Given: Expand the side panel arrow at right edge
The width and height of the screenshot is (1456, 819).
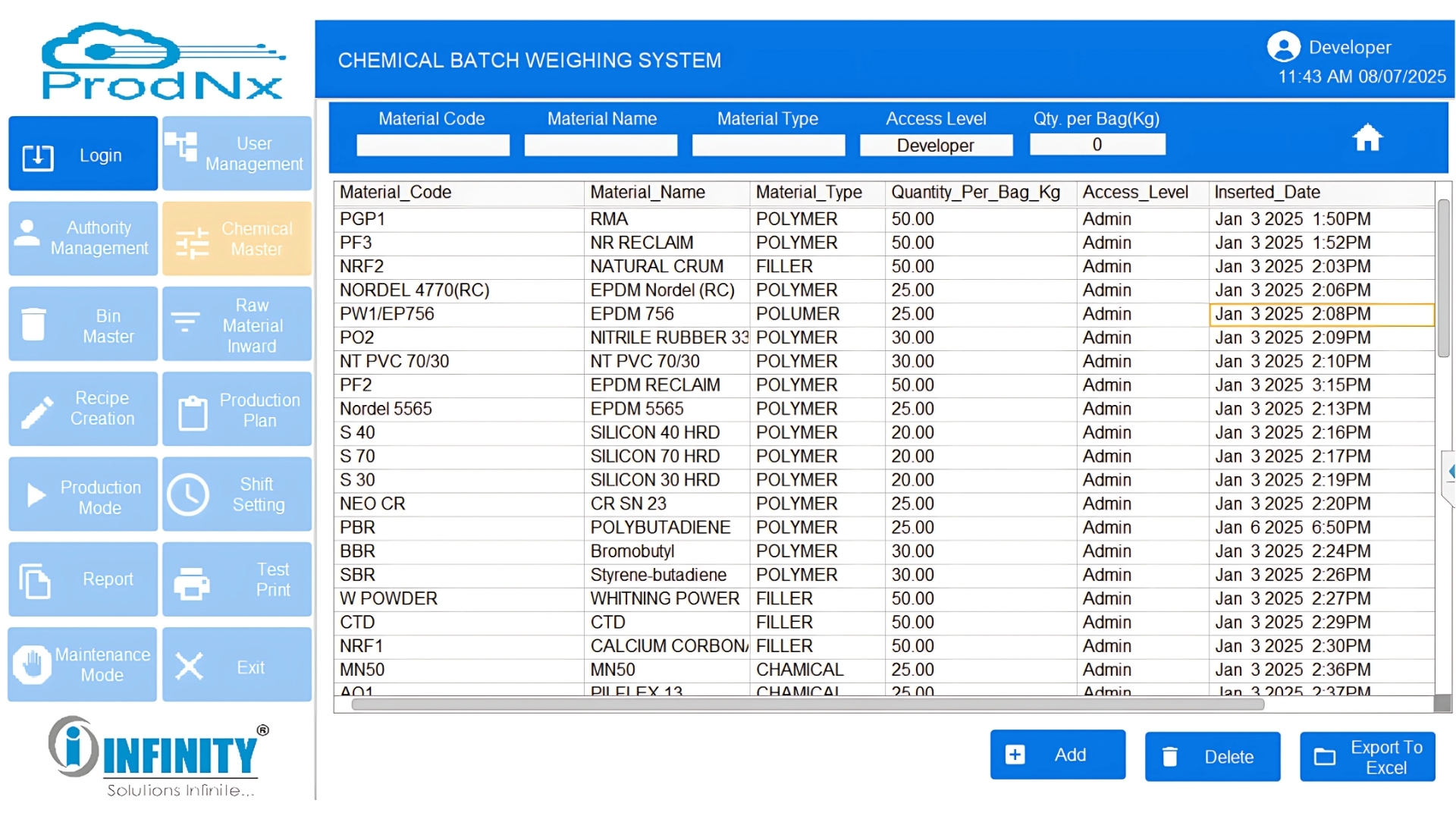Looking at the screenshot, I should 1449,472.
